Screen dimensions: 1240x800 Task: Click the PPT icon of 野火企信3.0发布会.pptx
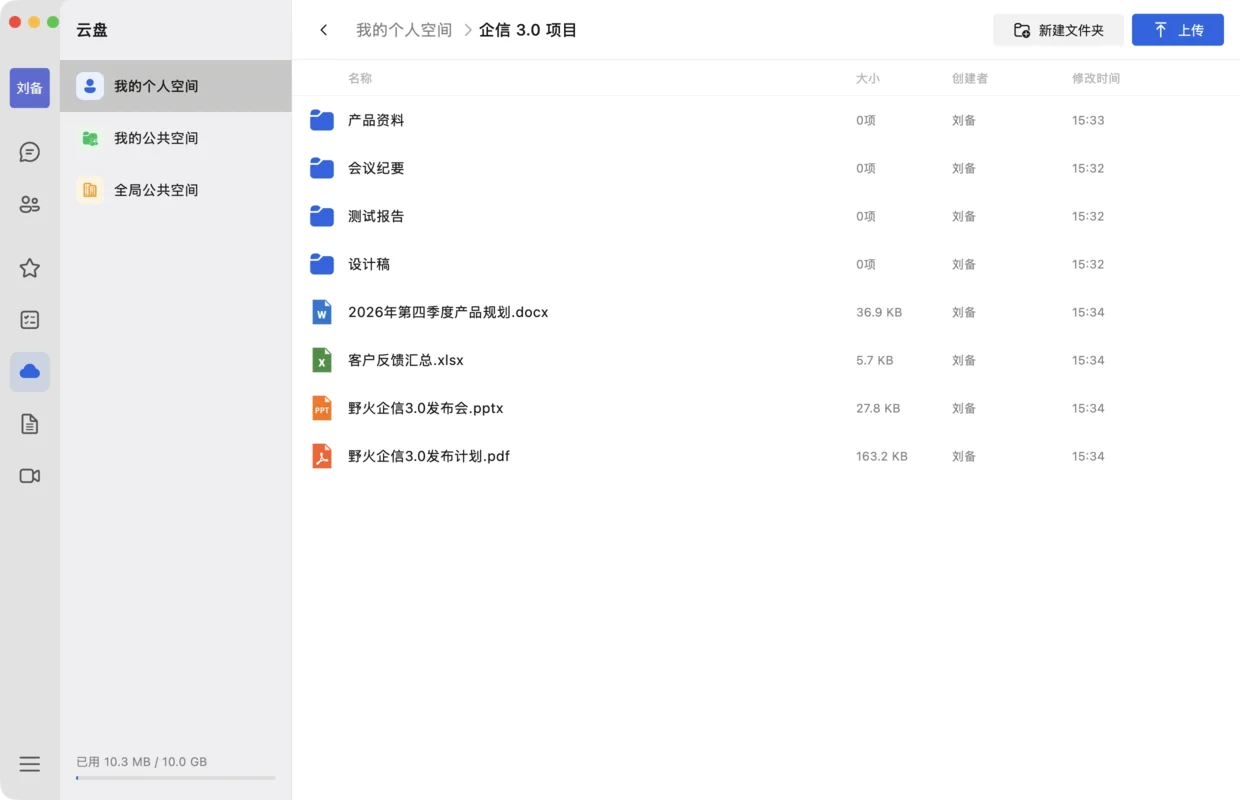click(x=322, y=408)
